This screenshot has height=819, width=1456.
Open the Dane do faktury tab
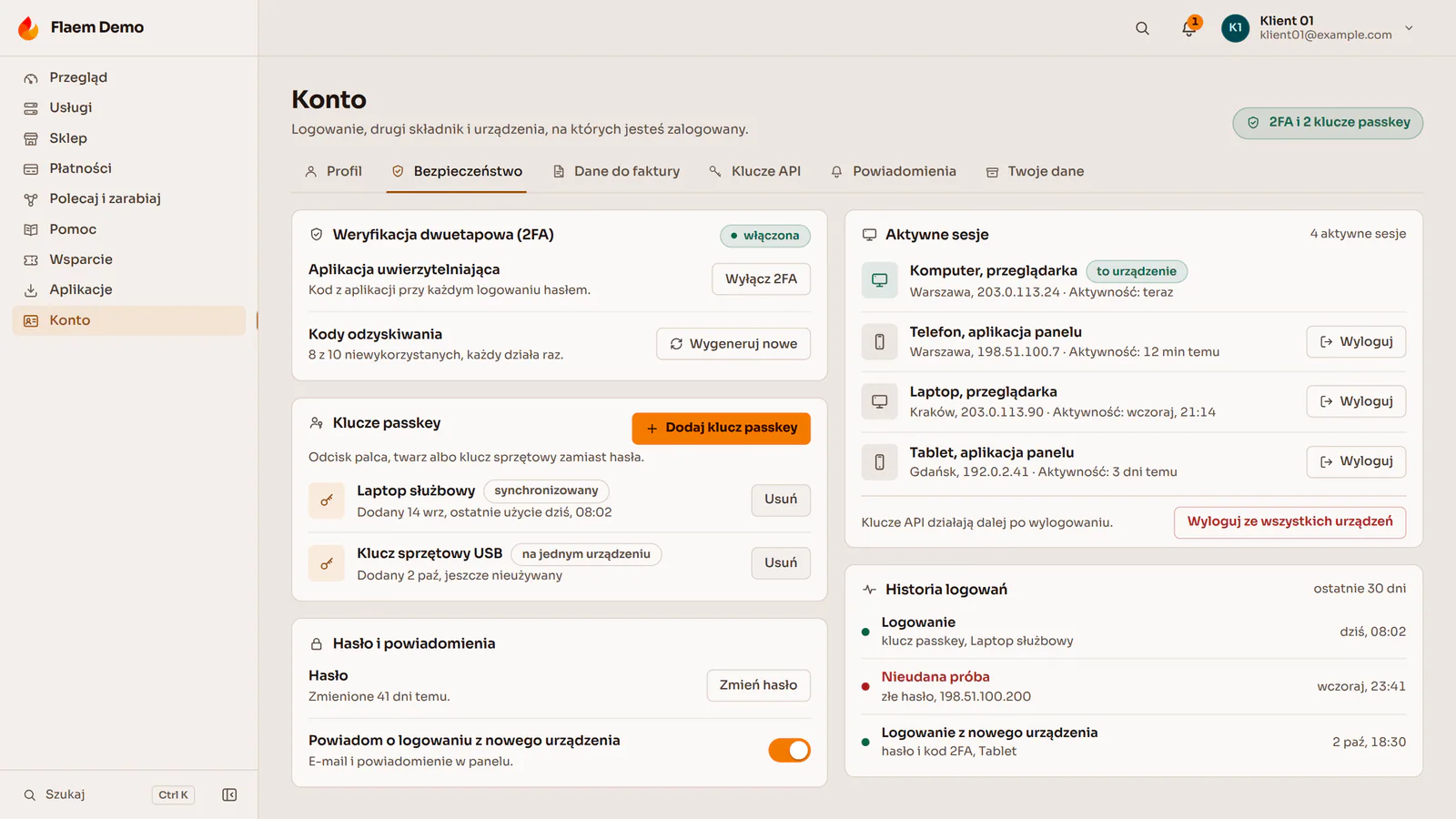coord(617,171)
